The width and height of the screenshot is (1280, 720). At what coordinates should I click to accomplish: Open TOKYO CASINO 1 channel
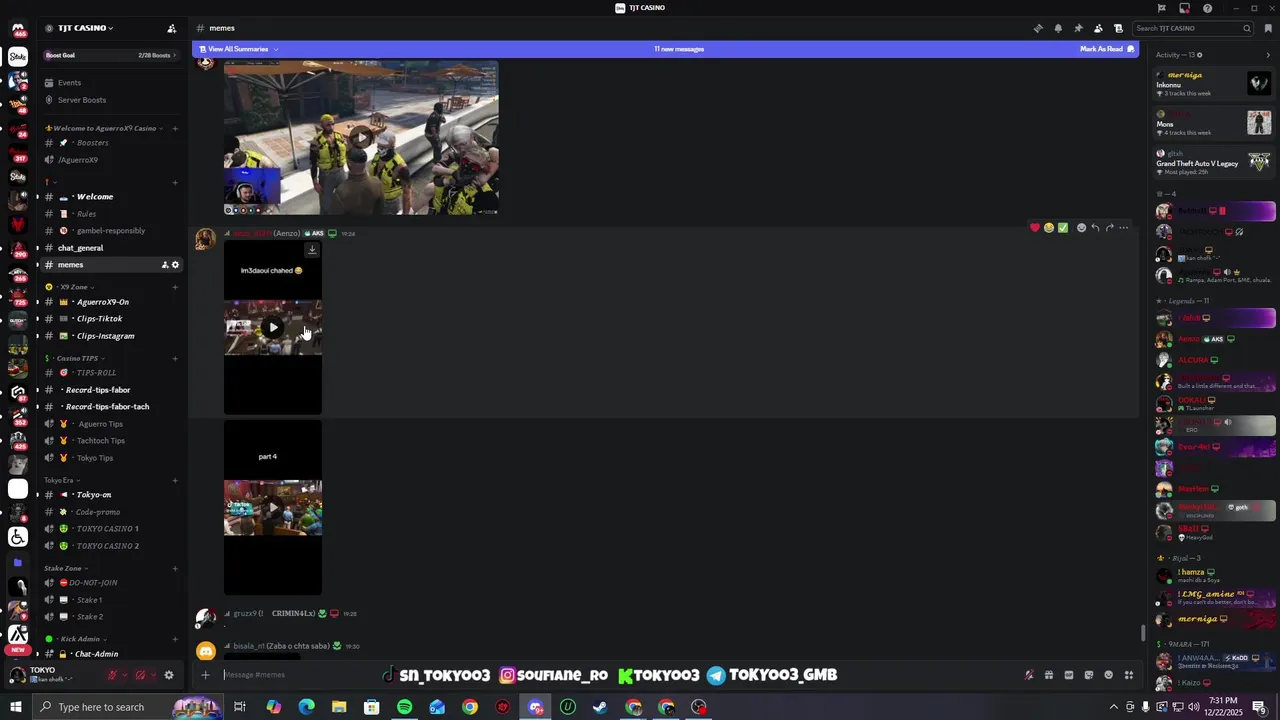[x=108, y=529]
